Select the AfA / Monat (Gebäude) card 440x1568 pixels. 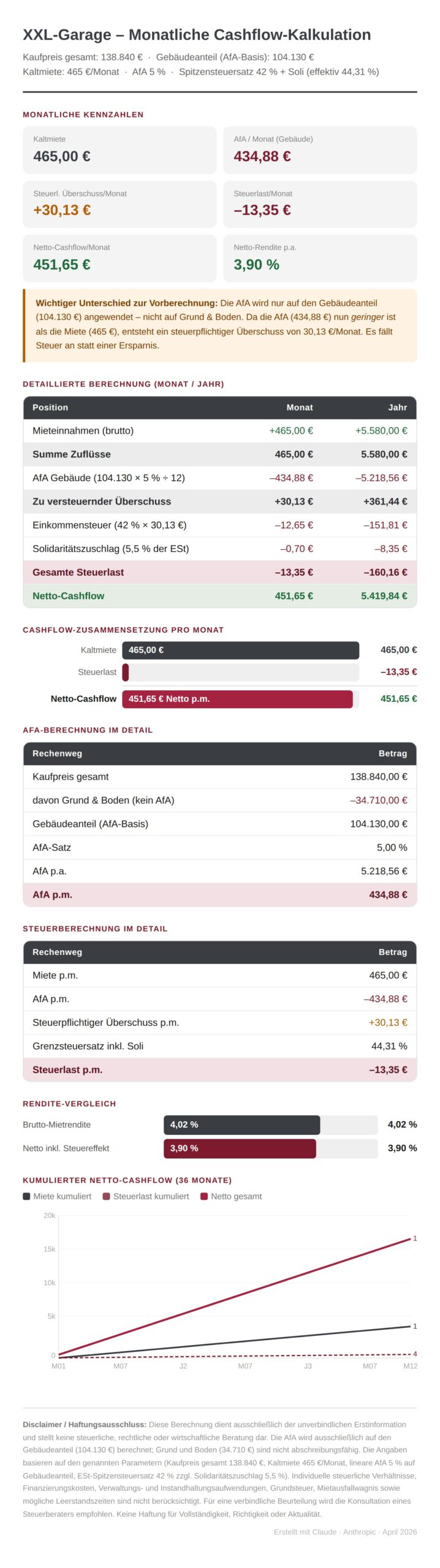[320, 150]
